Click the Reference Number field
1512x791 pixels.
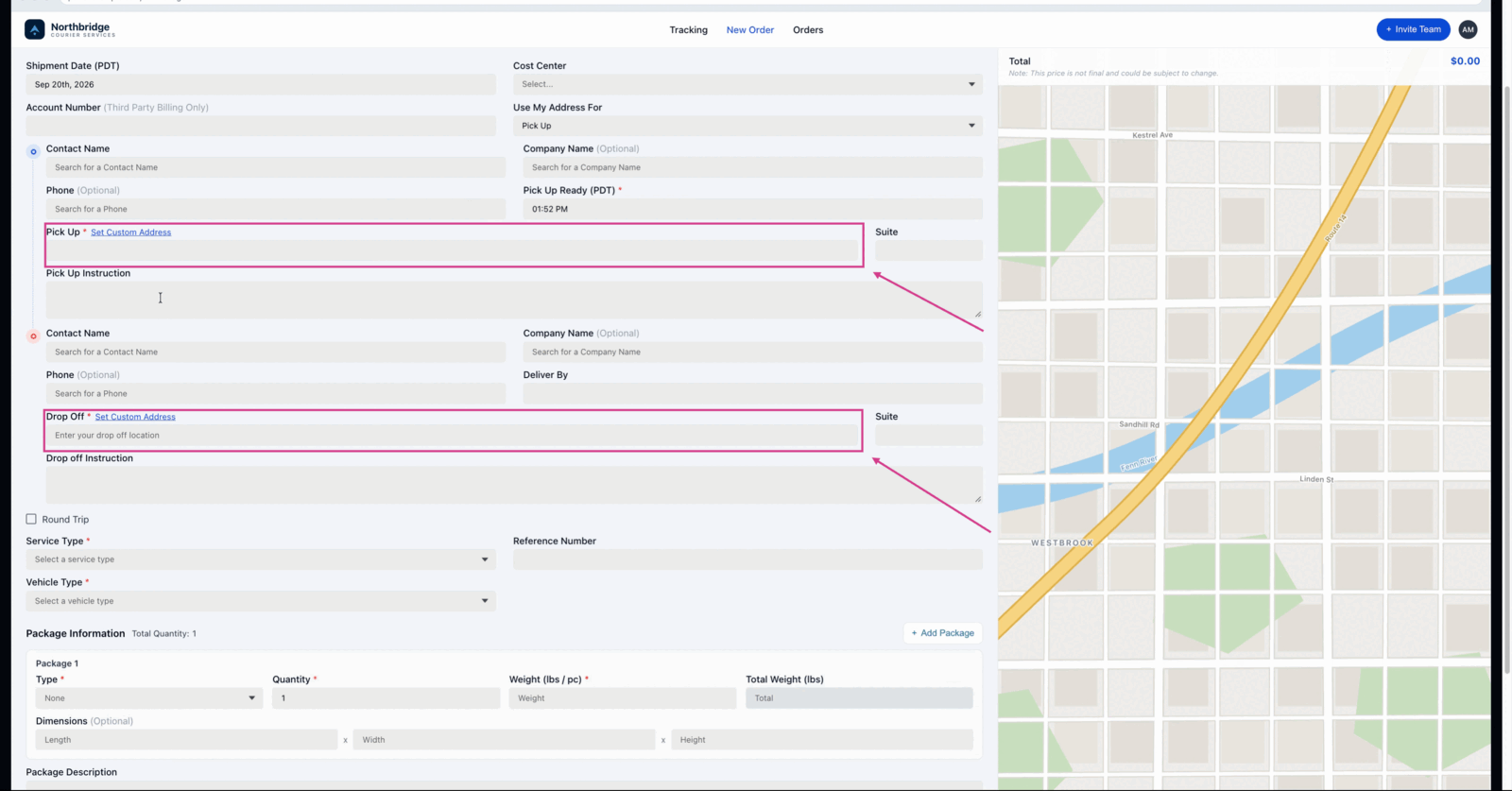(x=747, y=559)
